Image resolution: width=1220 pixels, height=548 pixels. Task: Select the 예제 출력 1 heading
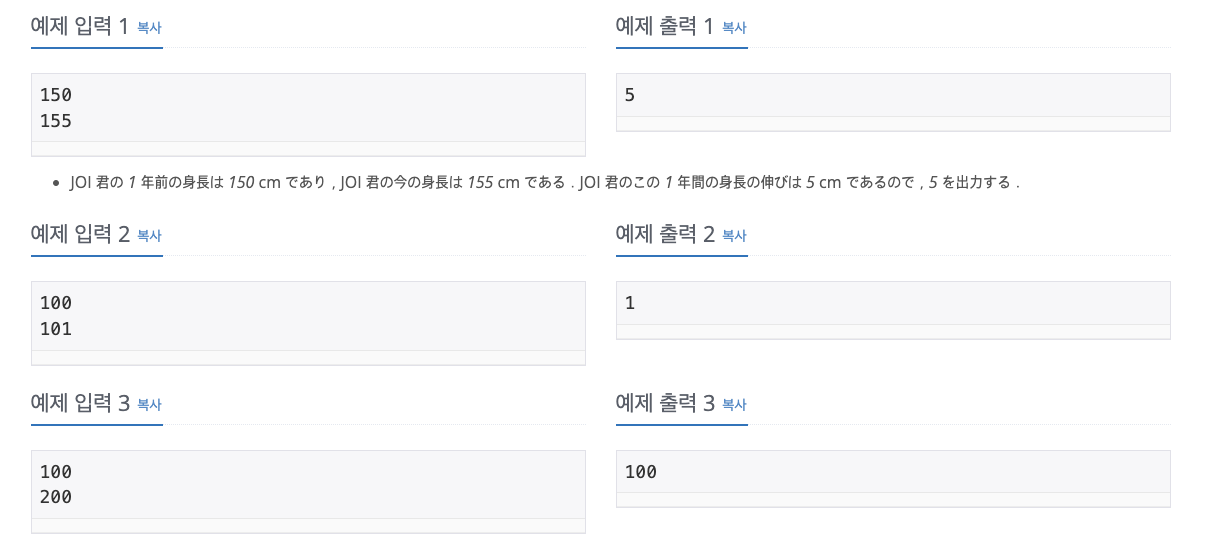665,27
